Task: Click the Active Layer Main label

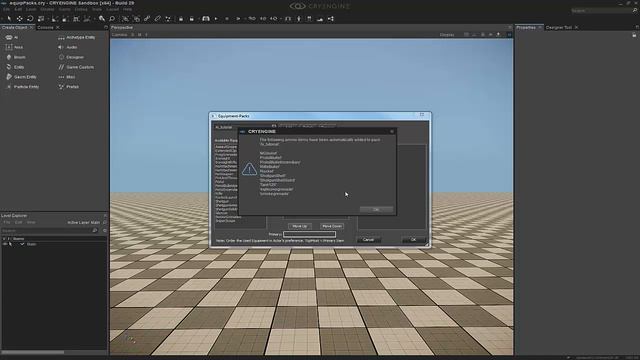Action: click(x=83, y=222)
